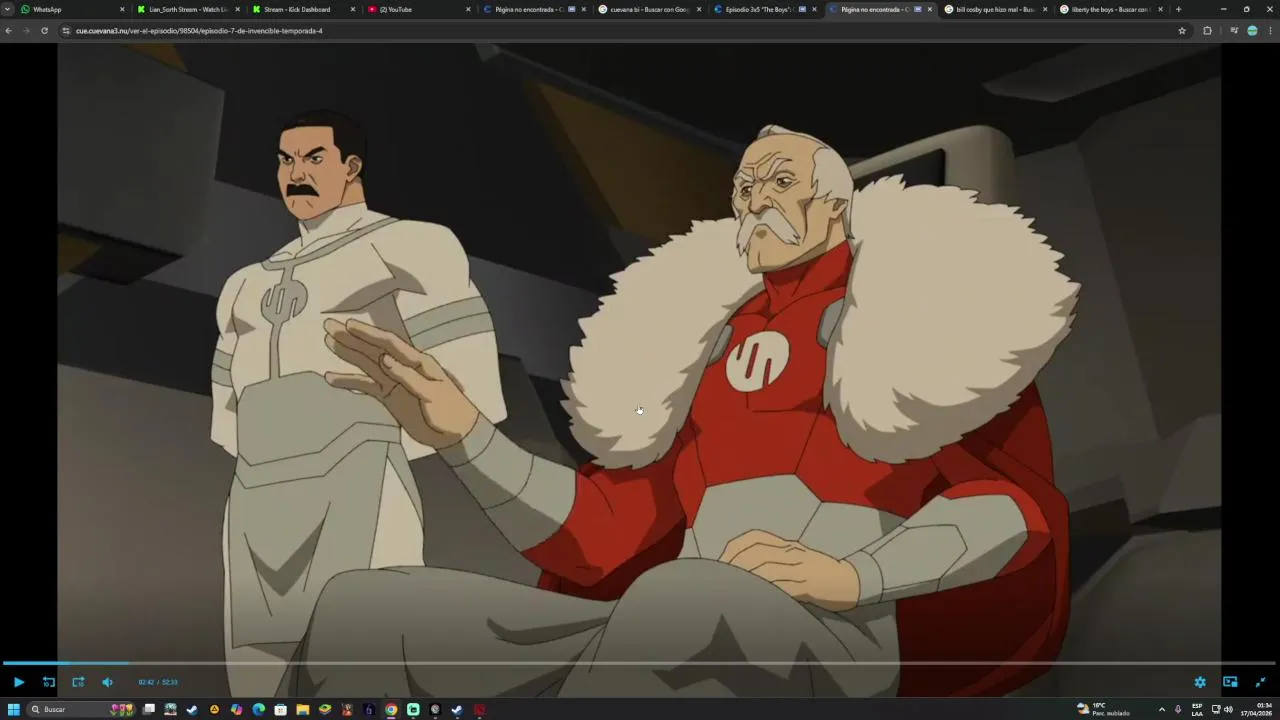Exit fullscreen in video player
Image resolution: width=1280 pixels, height=720 pixels.
tap(1260, 682)
